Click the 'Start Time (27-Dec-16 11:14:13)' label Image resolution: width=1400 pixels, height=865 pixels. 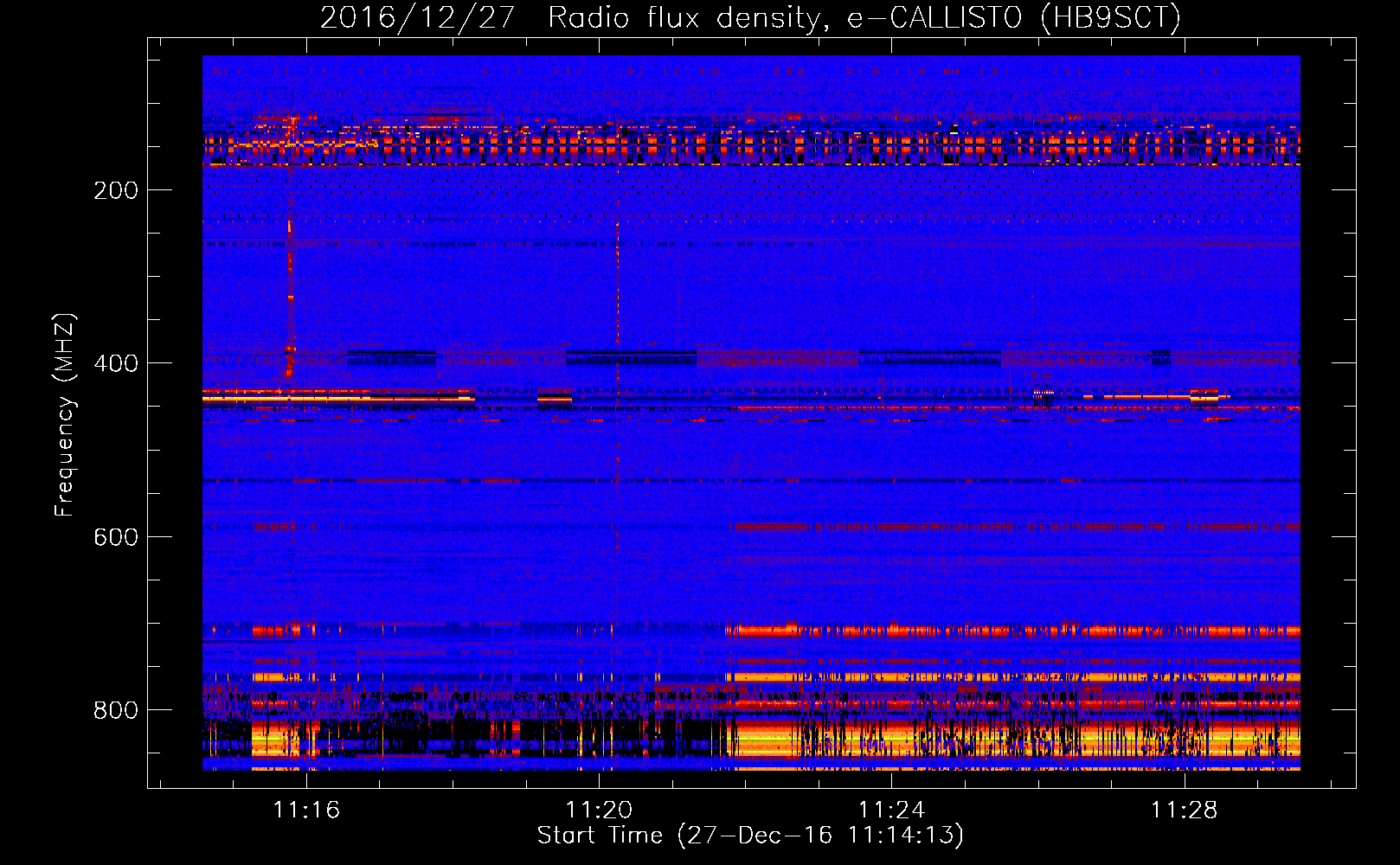pyautogui.click(x=750, y=836)
